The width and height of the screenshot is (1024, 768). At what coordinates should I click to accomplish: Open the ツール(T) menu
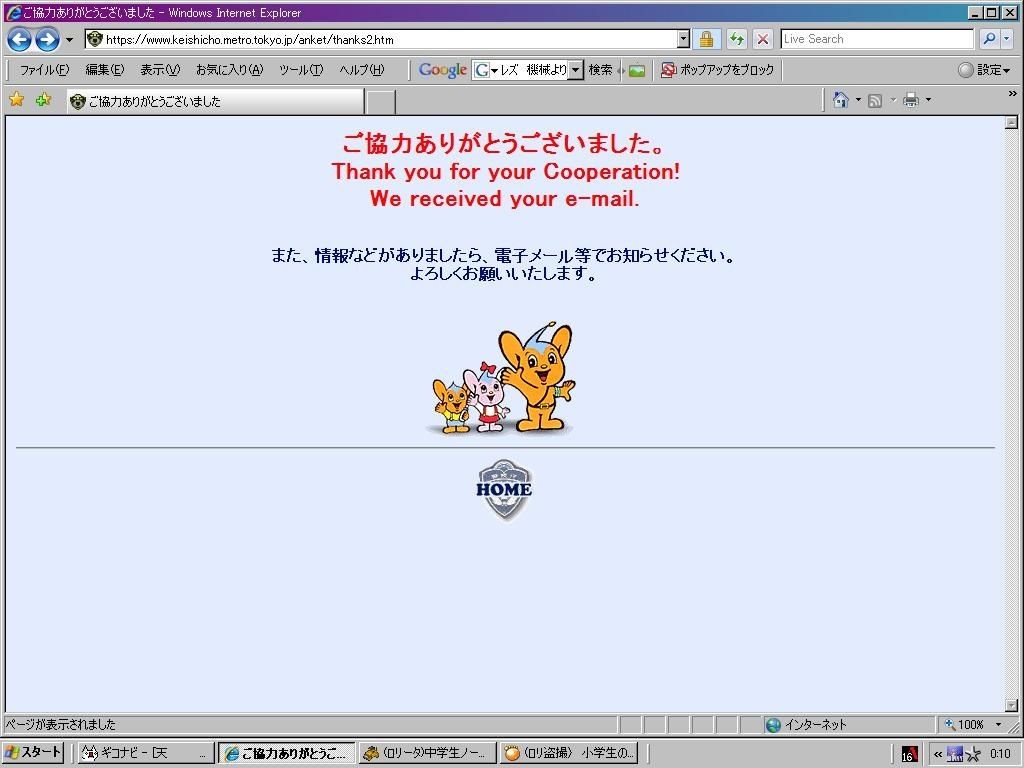[301, 70]
